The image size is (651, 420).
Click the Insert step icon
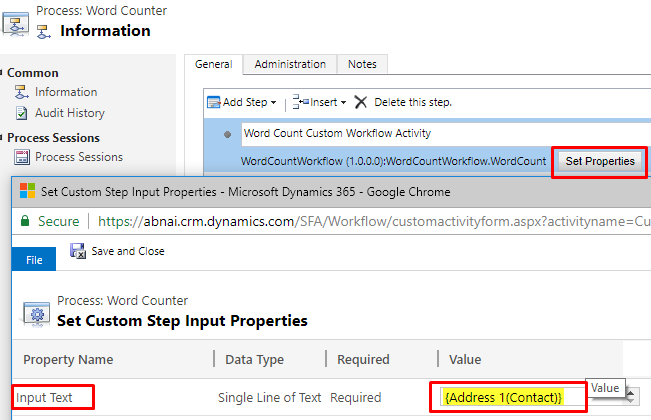coord(301,102)
